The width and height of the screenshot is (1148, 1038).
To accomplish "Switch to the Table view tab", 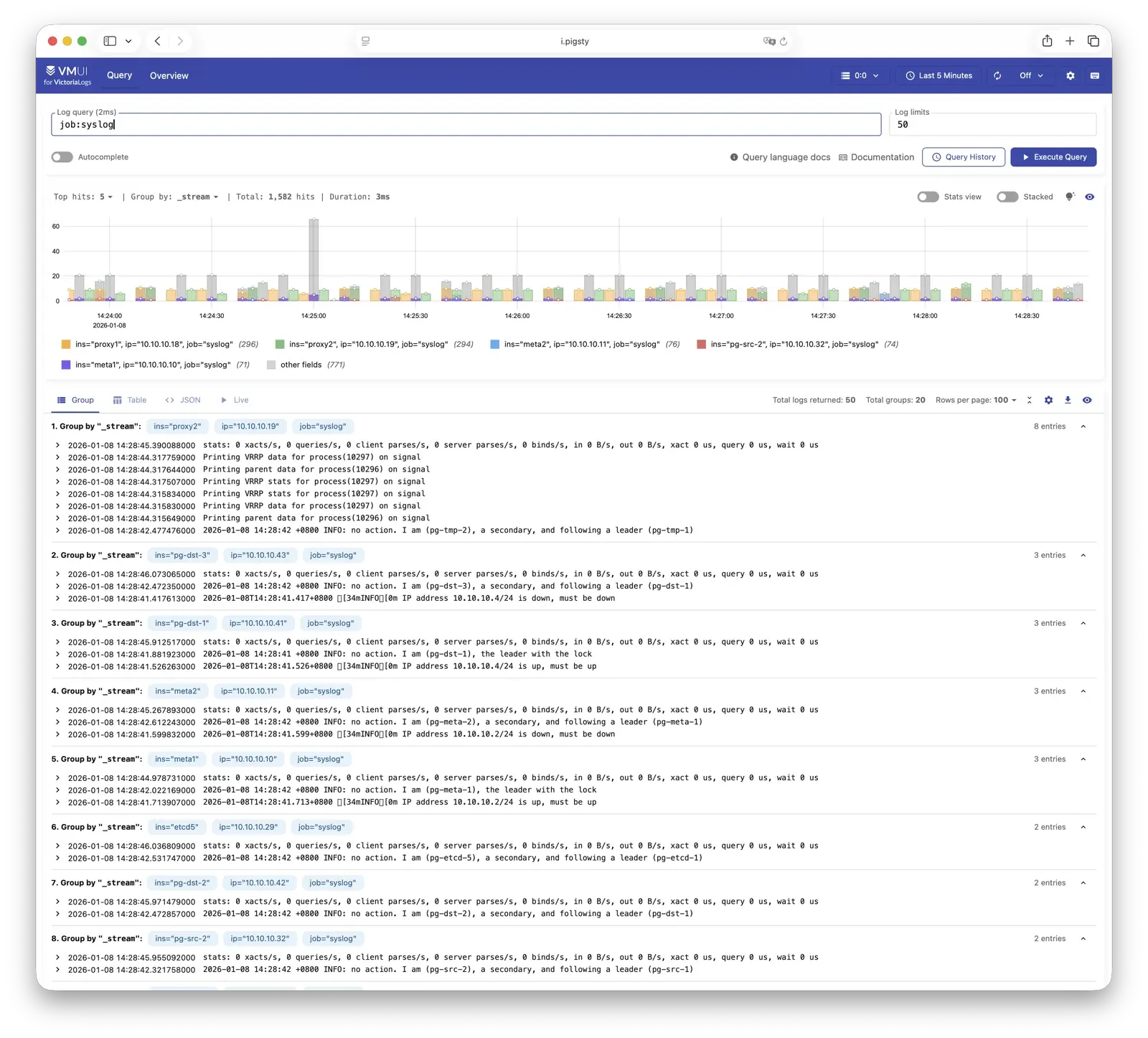I will pyautogui.click(x=130, y=400).
